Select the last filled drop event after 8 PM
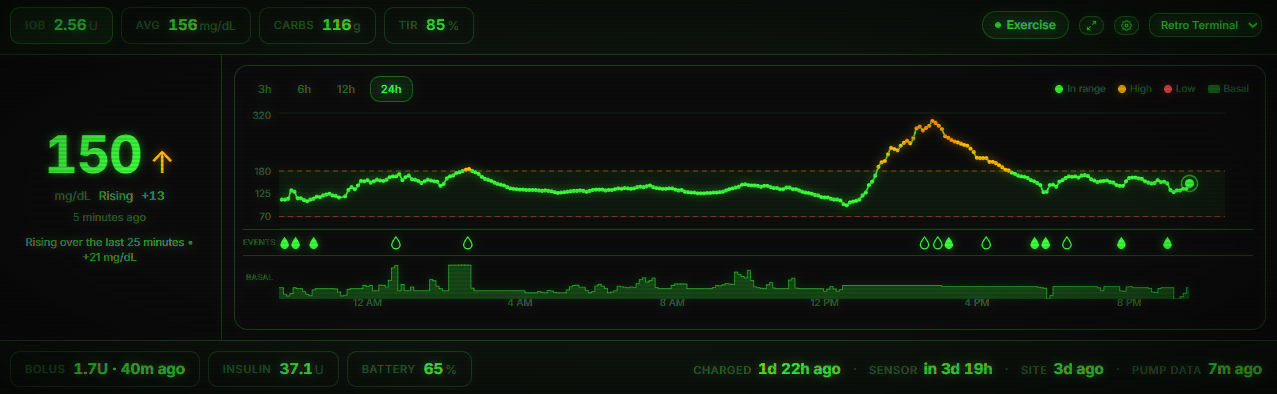 1167,243
